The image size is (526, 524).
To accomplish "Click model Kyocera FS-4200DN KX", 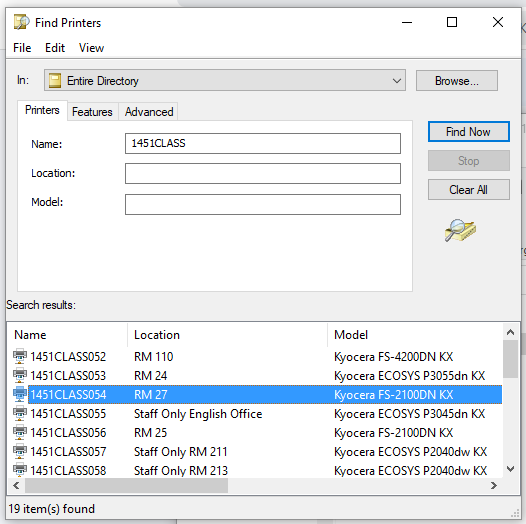I will tap(393, 357).
